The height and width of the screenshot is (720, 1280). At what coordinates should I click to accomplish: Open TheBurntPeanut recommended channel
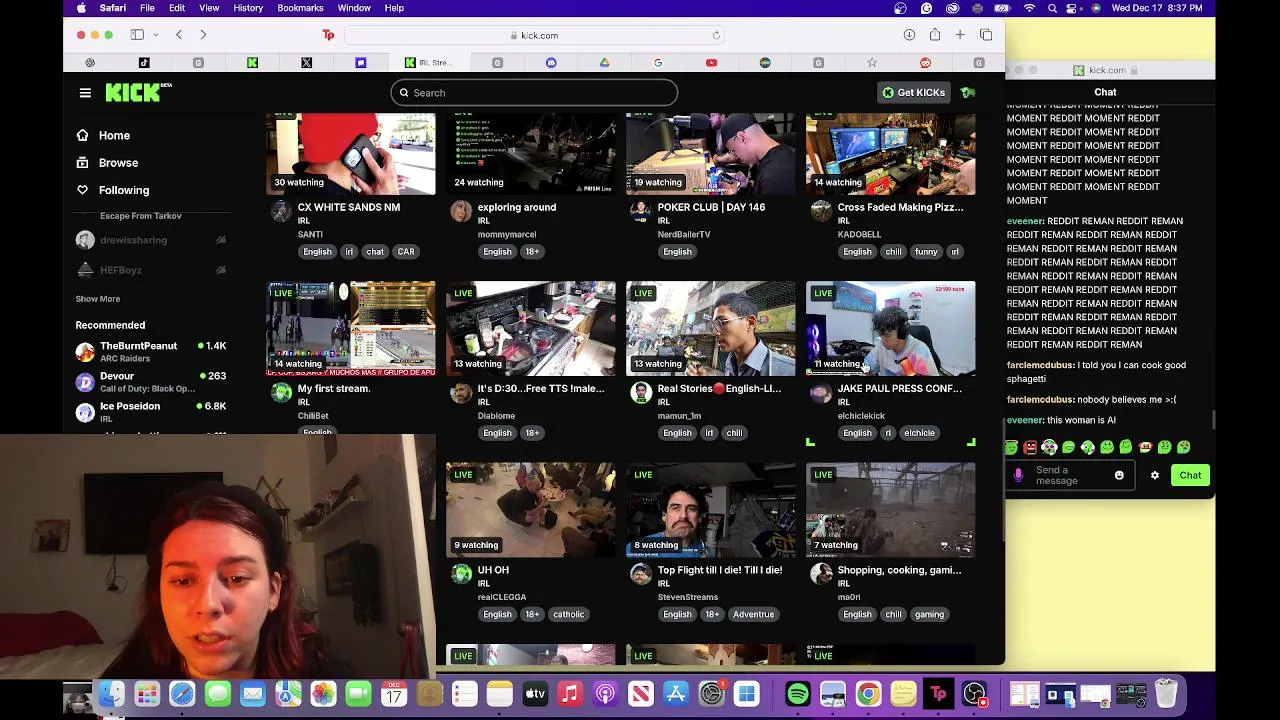point(151,352)
